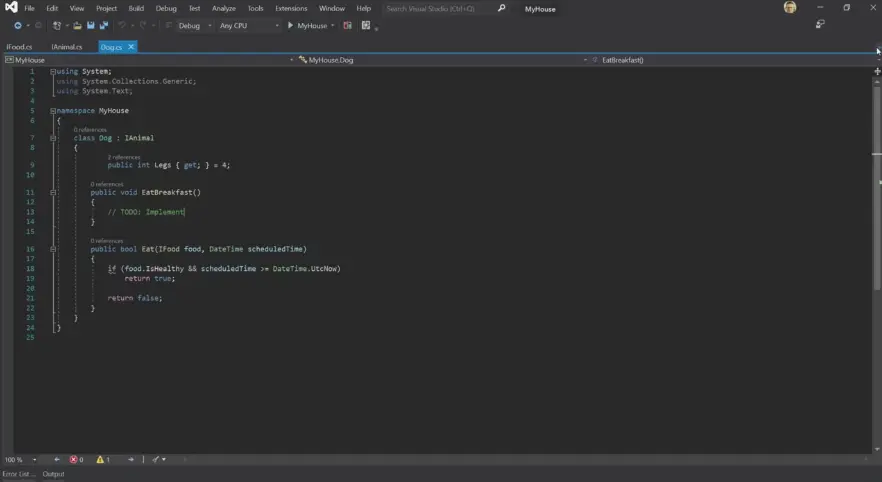Open the EatBreakfast() member navigation dropdown

(x=735, y=60)
